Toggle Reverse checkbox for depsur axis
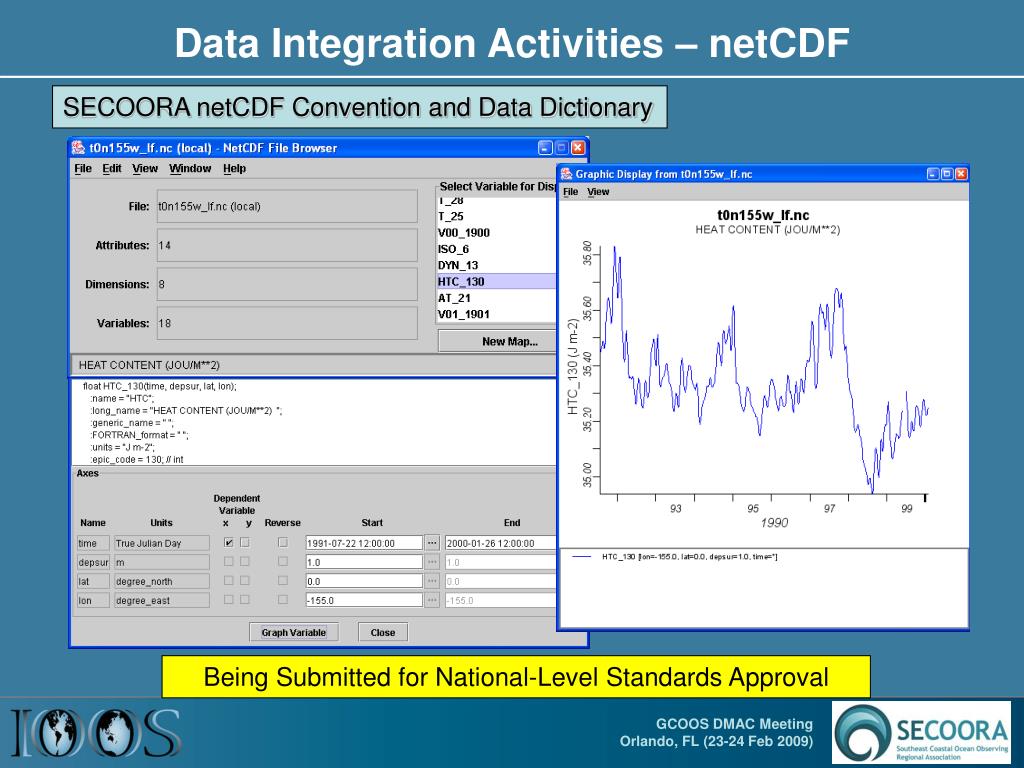Viewport: 1024px width, 768px height. (283, 561)
